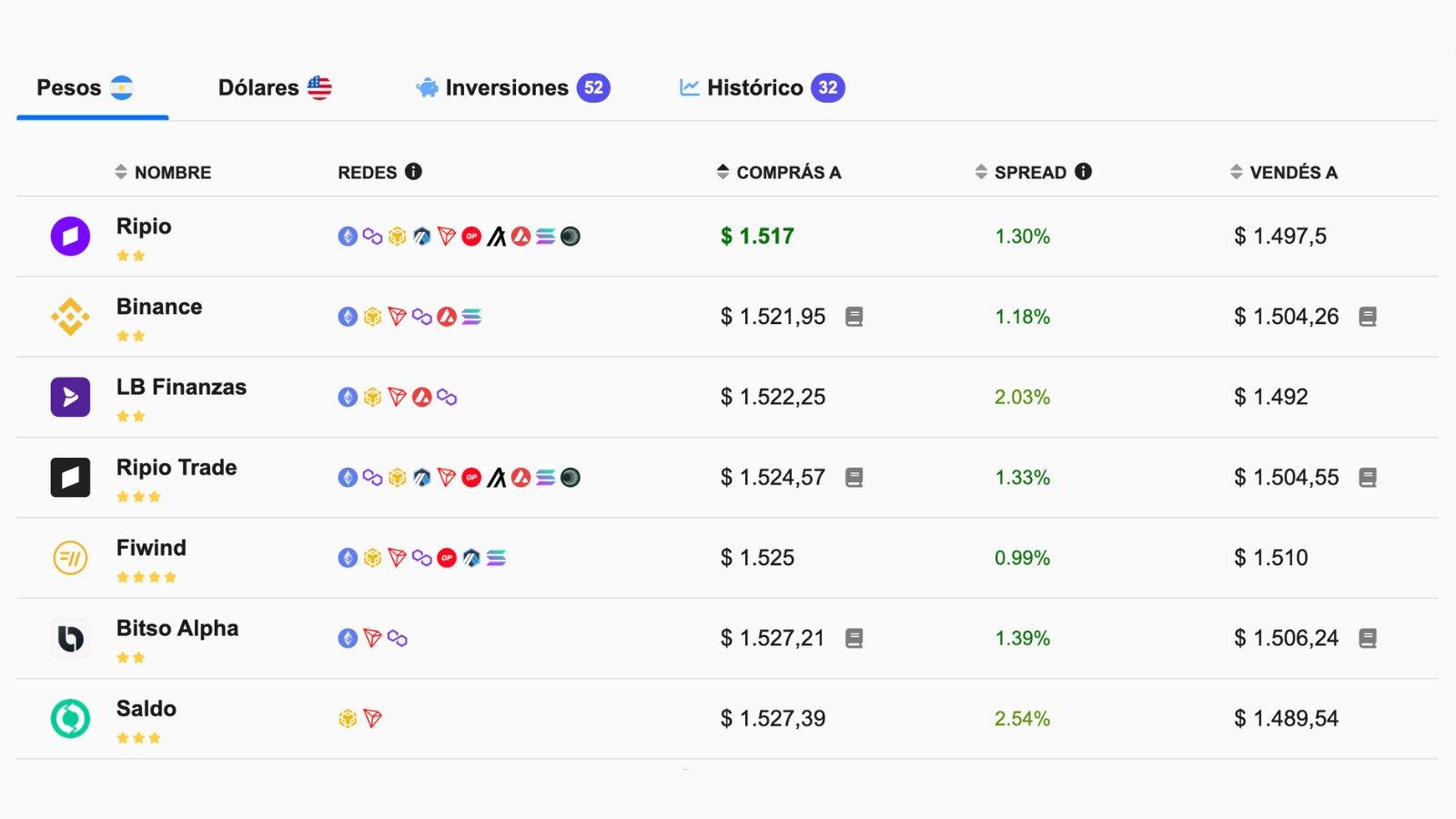Click order book icon beside Bitso Alpha sell price

coord(1367,639)
